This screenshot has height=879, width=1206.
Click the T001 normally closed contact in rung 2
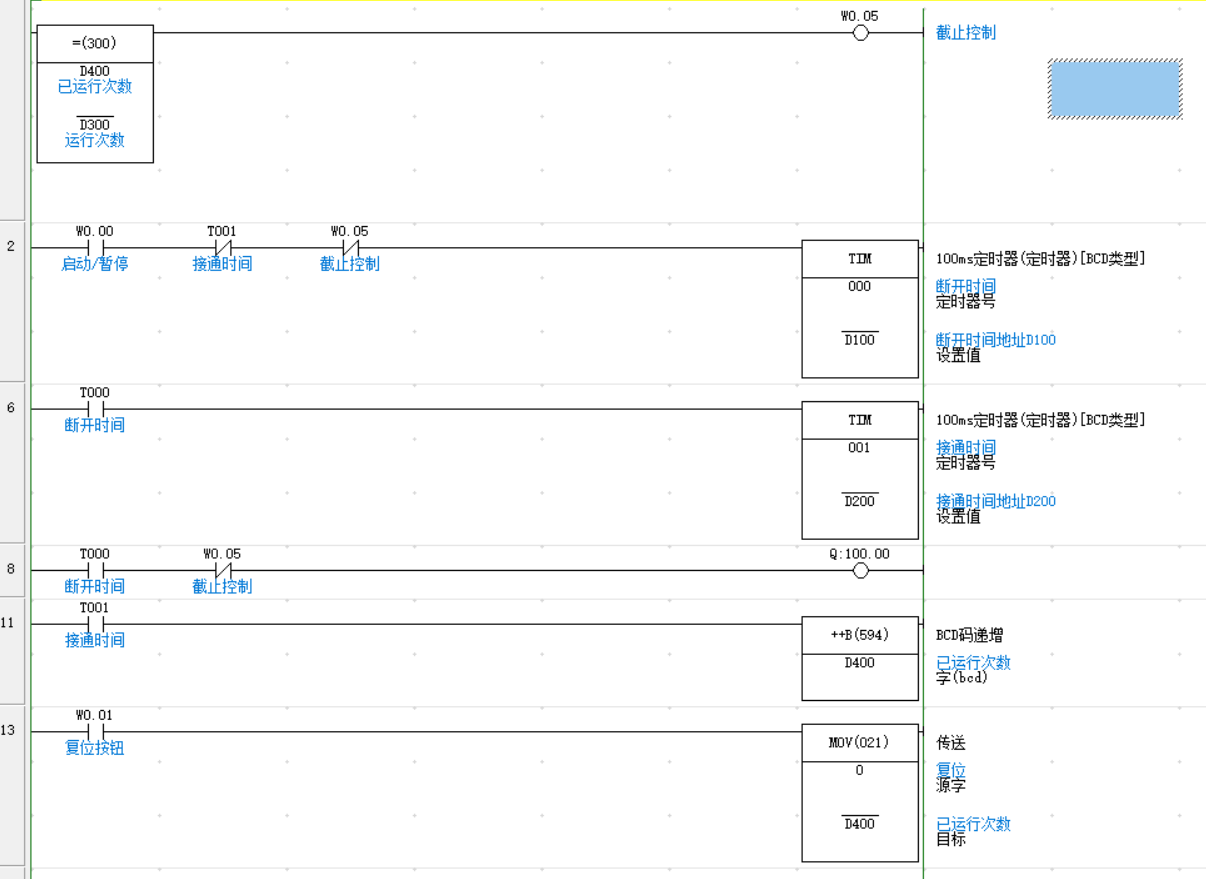222,248
